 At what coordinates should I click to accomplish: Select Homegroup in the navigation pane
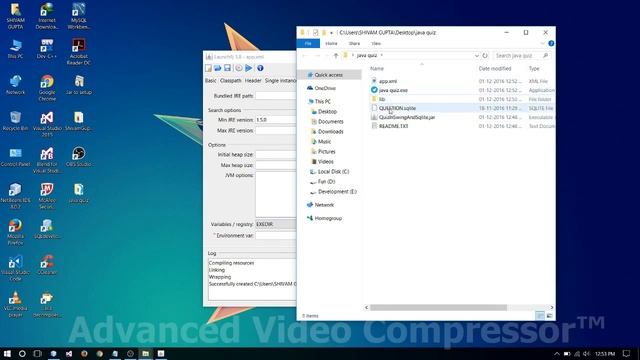328,218
